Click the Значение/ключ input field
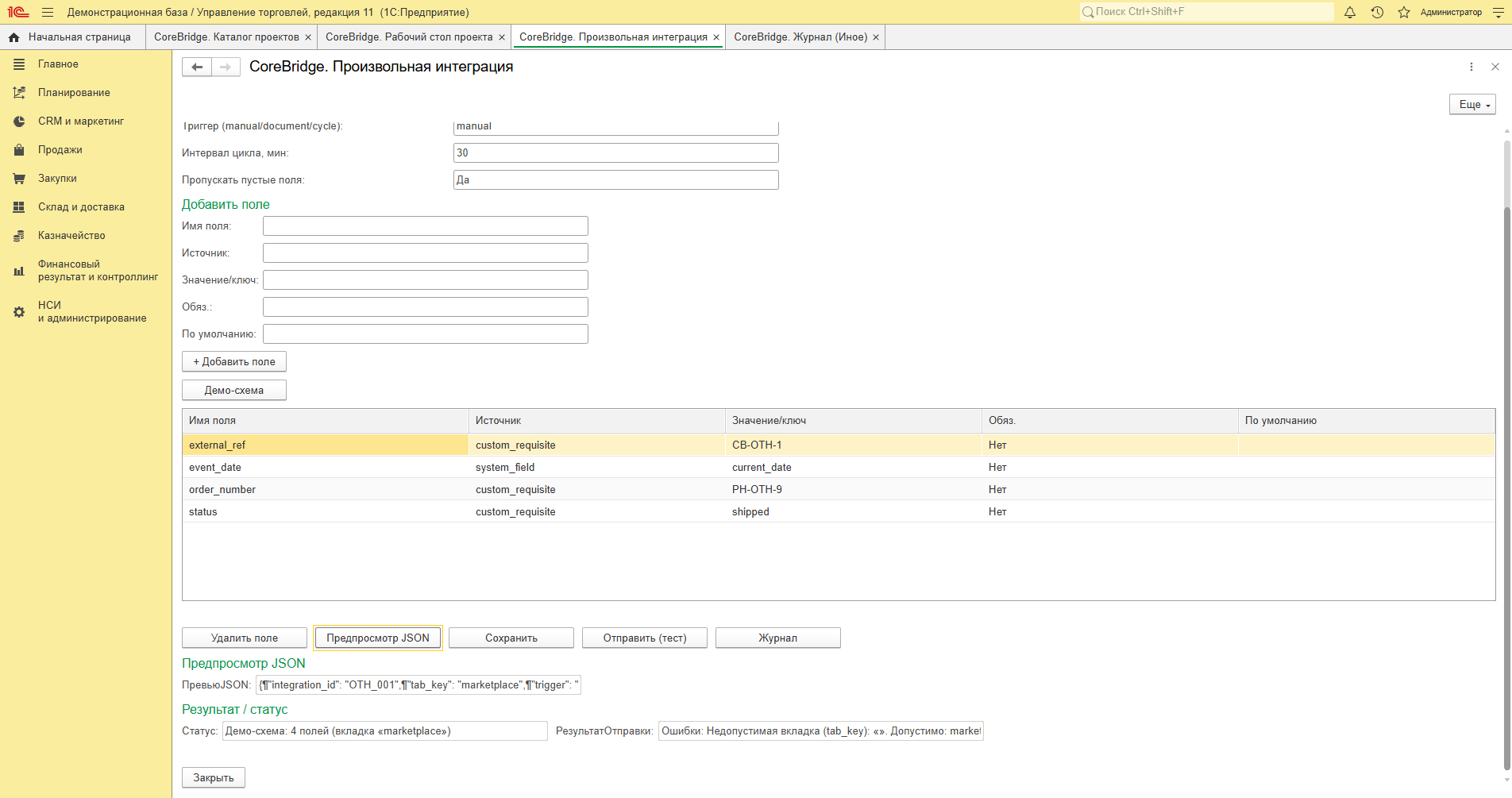This screenshot has height=798, width=1512. tap(426, 280)
